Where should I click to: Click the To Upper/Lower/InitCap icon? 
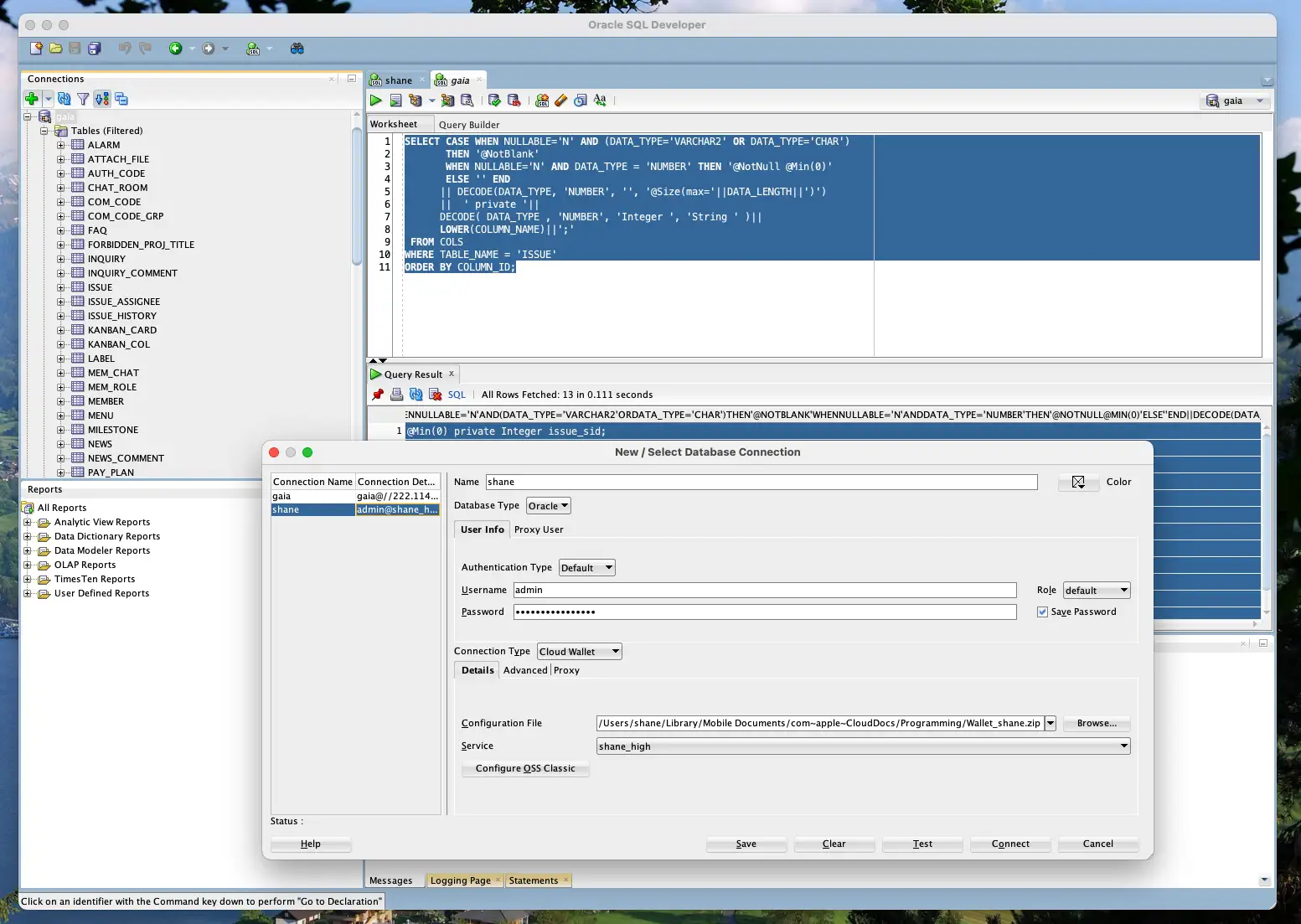pyautogui.click(x=600, y=101)
